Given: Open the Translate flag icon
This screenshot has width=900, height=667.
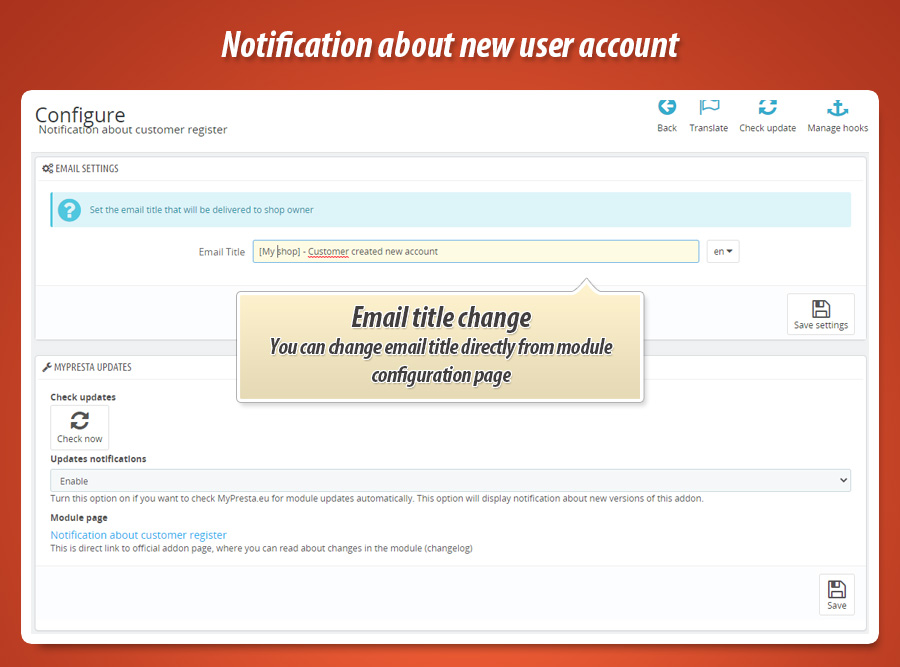Looking at the screenshot, I should (x=709, y=107).
